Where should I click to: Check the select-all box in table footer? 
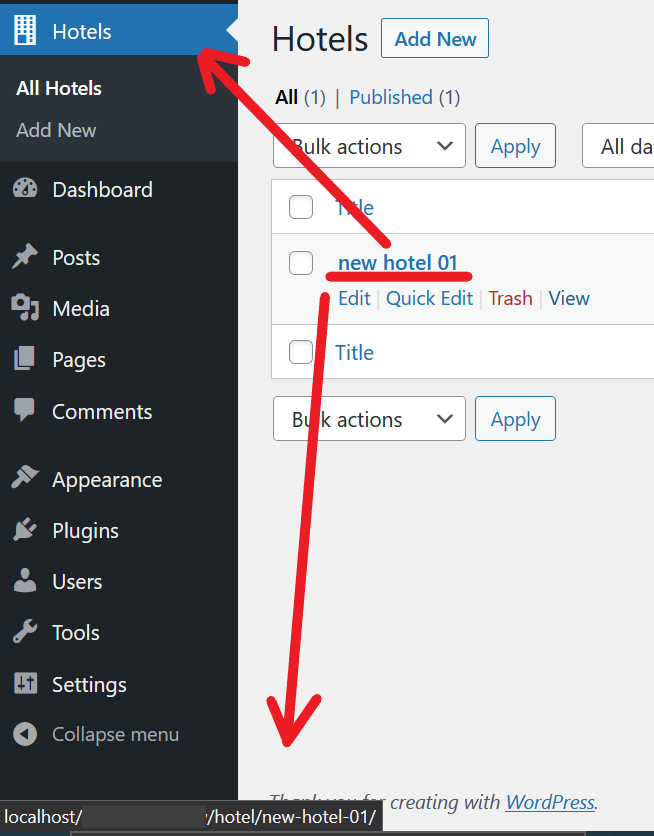click(x=301, y=352)
